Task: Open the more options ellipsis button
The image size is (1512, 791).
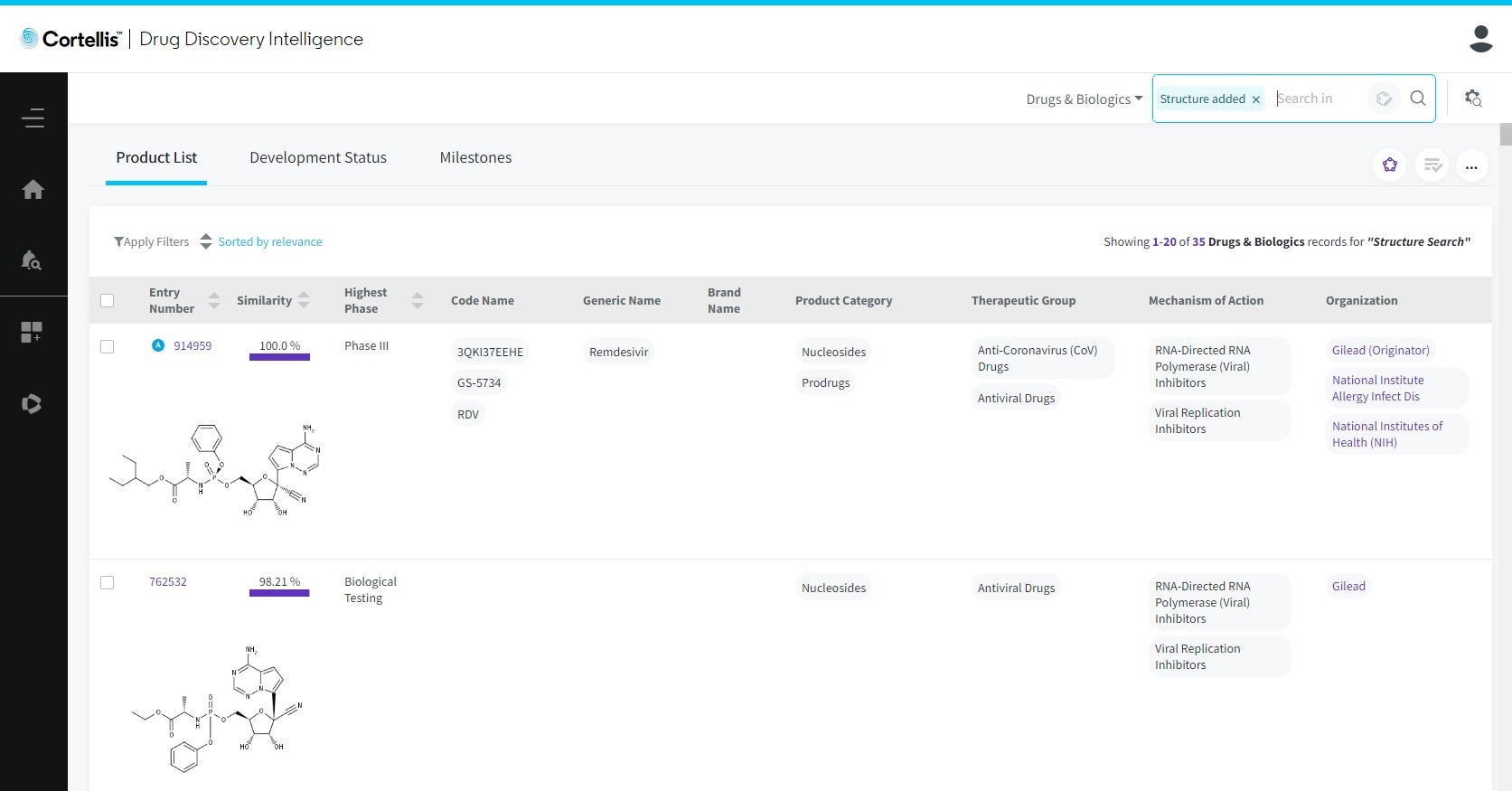Action: point(1471,166)
